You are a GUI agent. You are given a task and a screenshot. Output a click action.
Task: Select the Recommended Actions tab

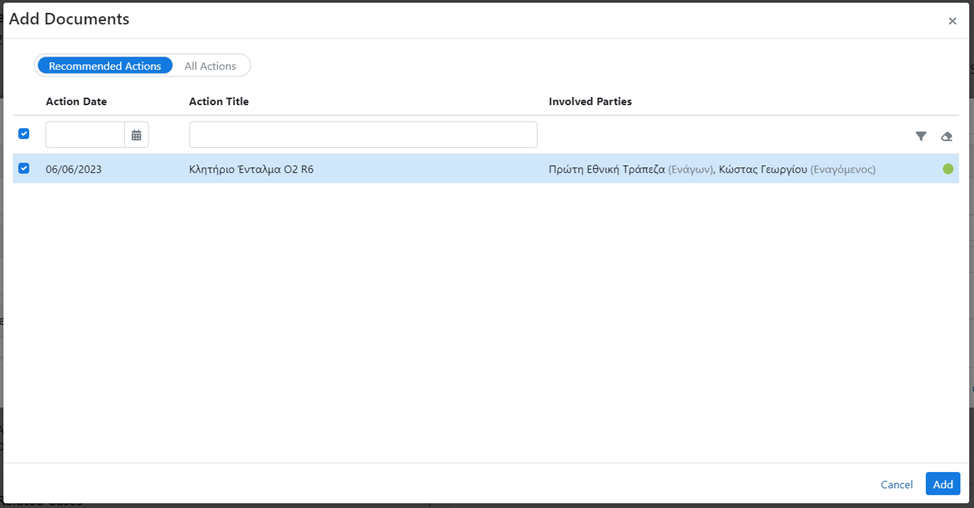click(105, 66)
